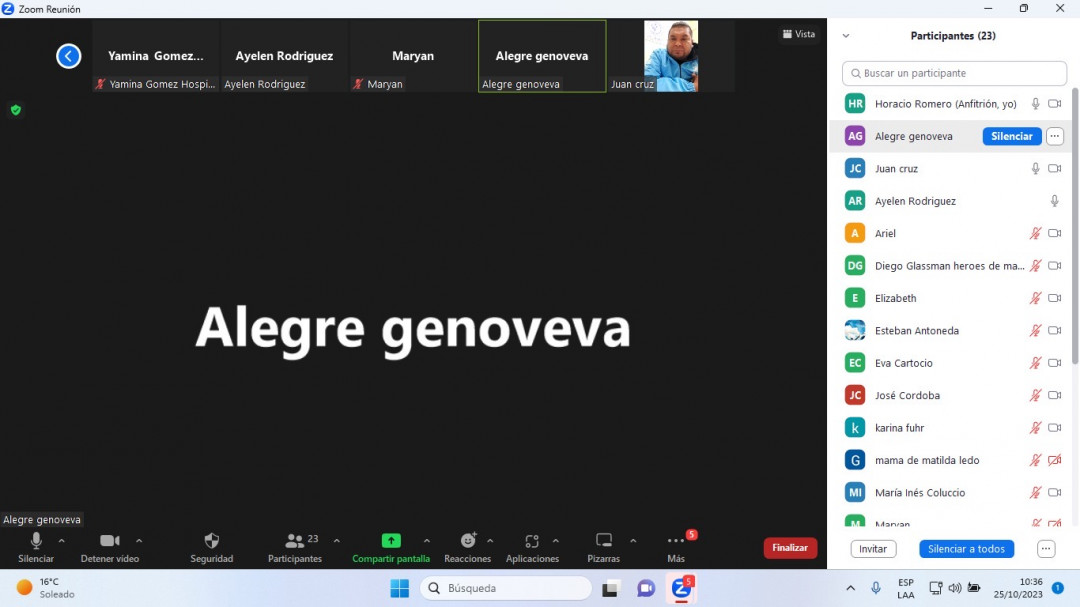Viewport: 1080px width, 607px height.
Task: Open video options arrow beside Detener video
Action: coord(139,542)
